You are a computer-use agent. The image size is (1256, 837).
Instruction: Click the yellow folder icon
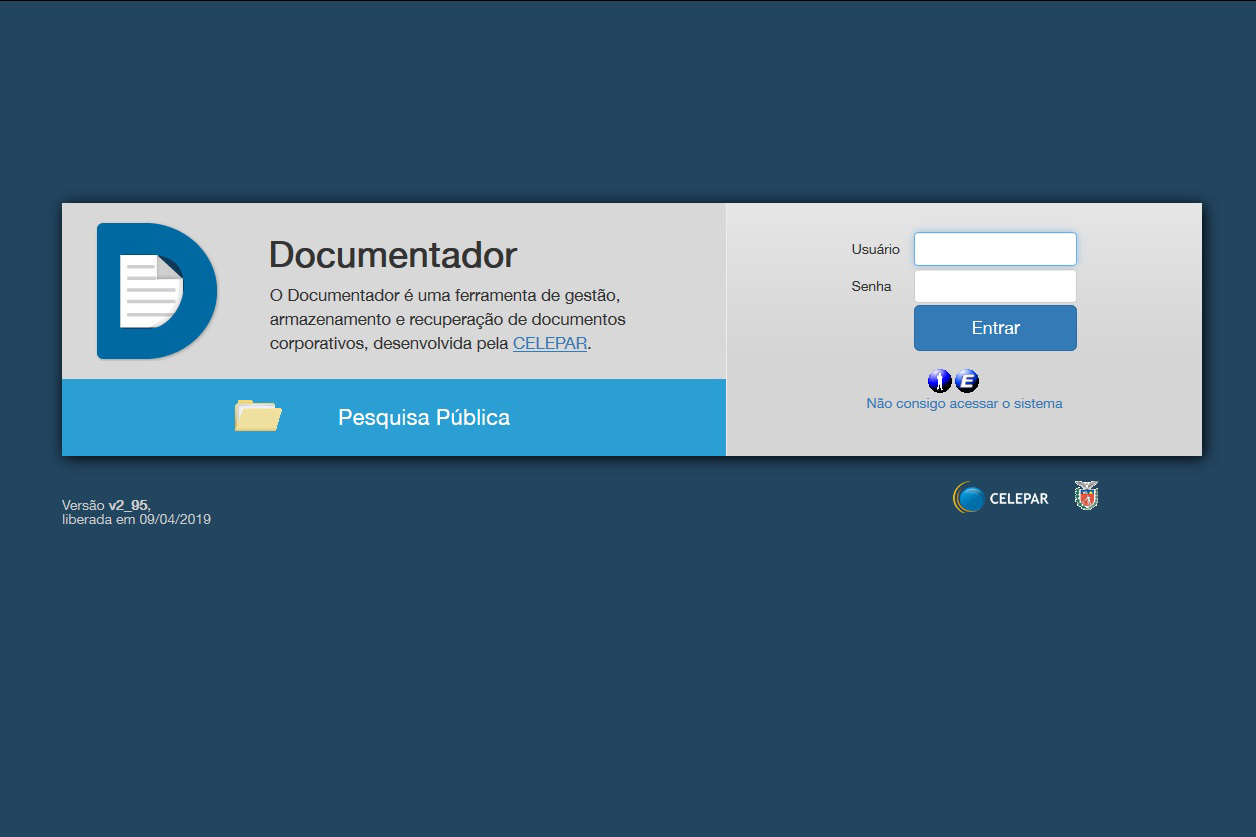[x=257, y=416]
